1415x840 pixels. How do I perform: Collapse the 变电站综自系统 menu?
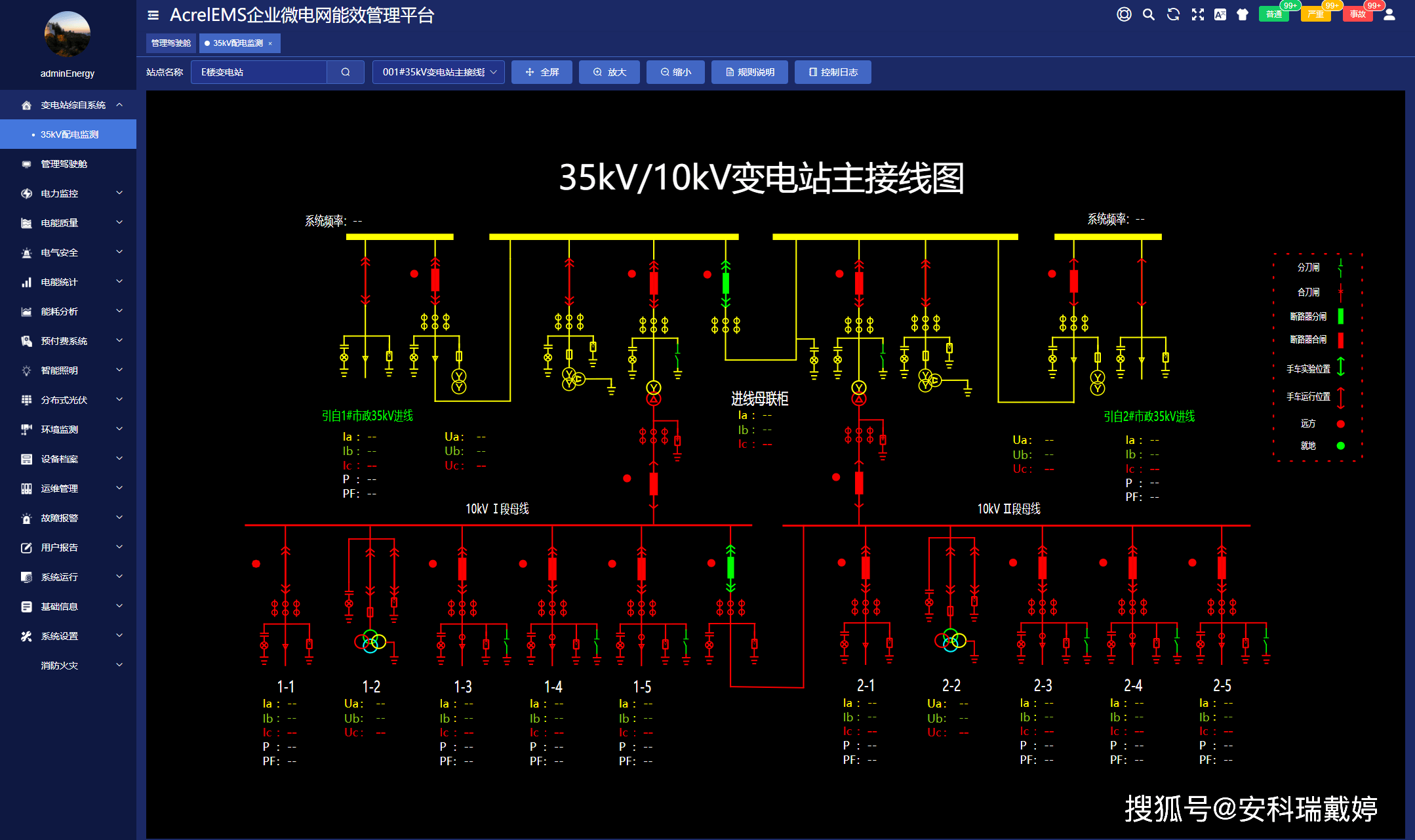point(68,105)
